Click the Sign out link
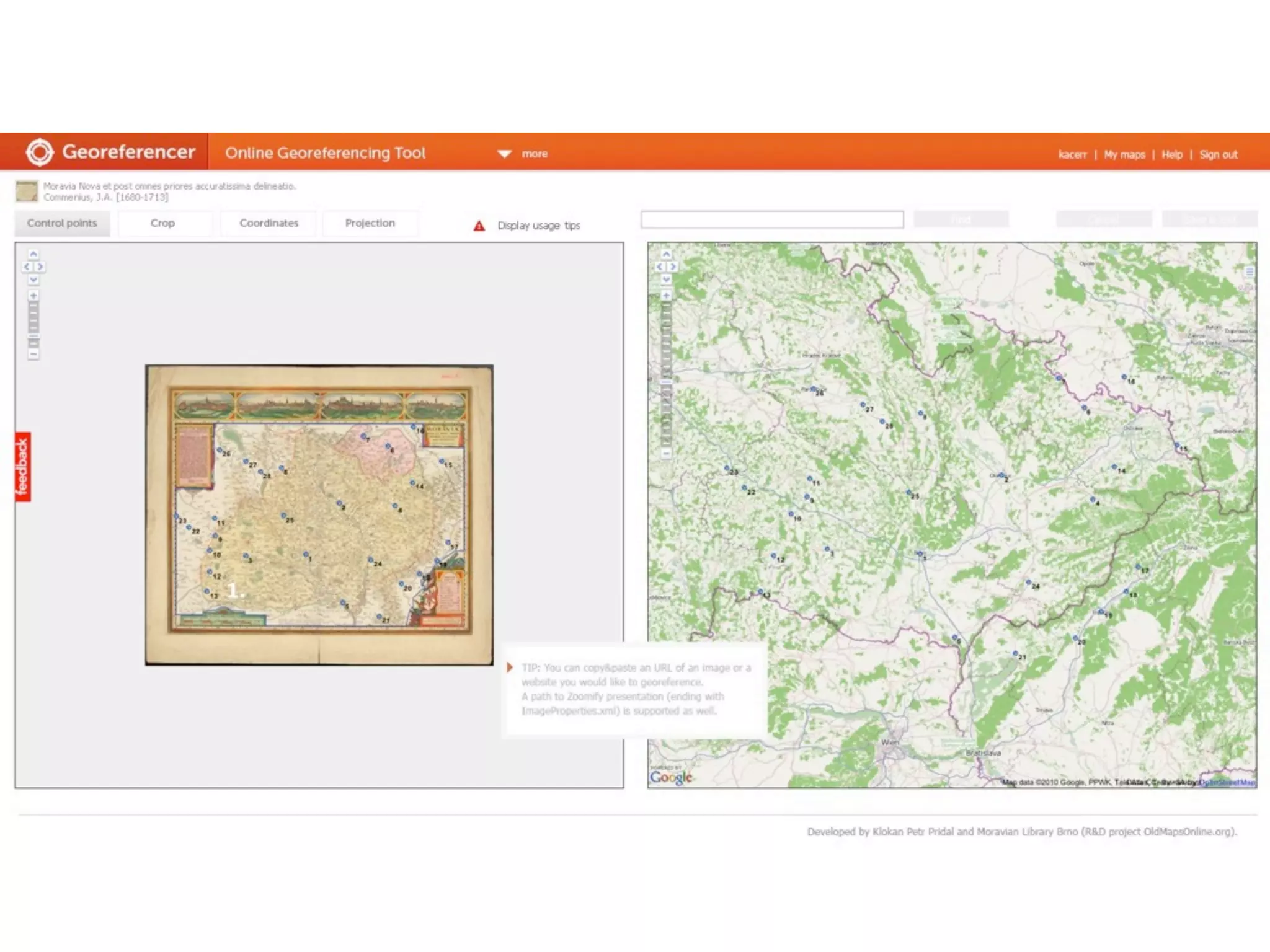The width and height of the screenshot is (1270, 952). pyautogui.click(x=1218, y=154)
